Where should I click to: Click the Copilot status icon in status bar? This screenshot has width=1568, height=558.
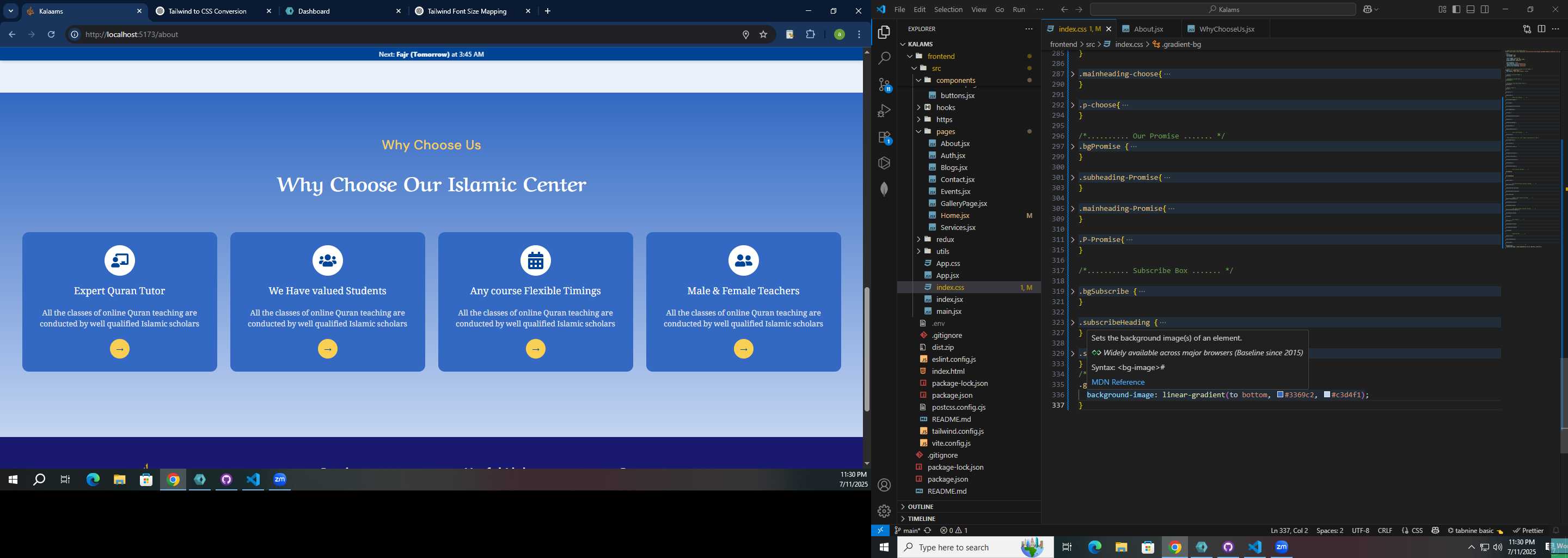point(1435,531)
